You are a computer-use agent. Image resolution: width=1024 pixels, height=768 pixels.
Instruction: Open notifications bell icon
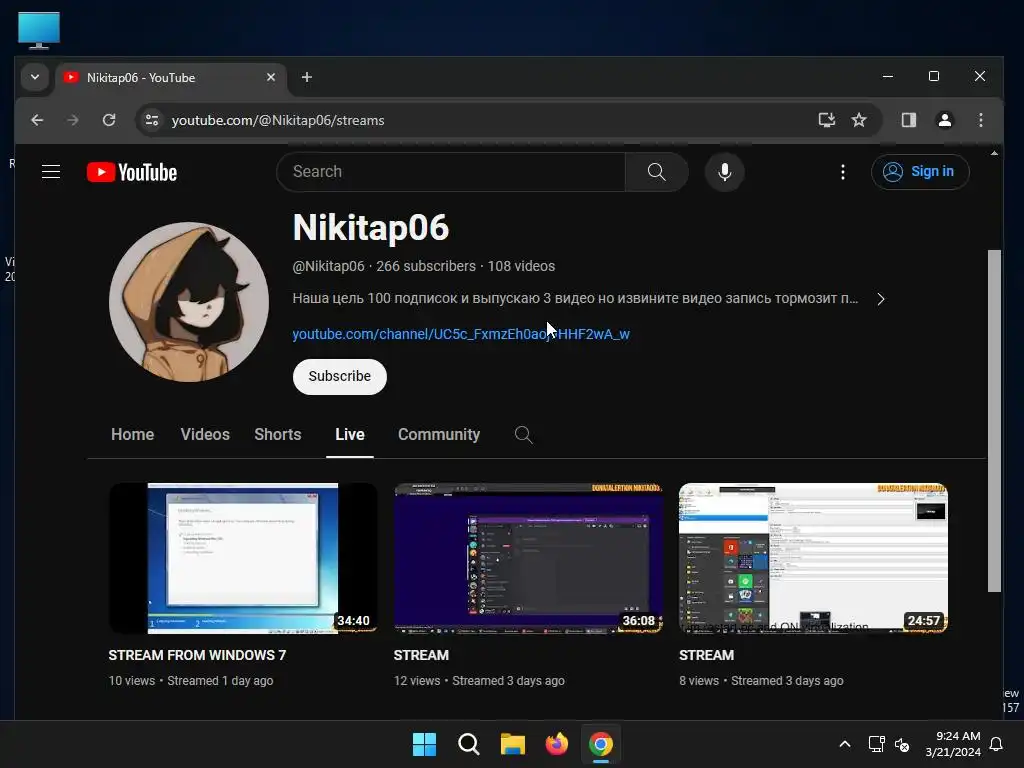996,744
